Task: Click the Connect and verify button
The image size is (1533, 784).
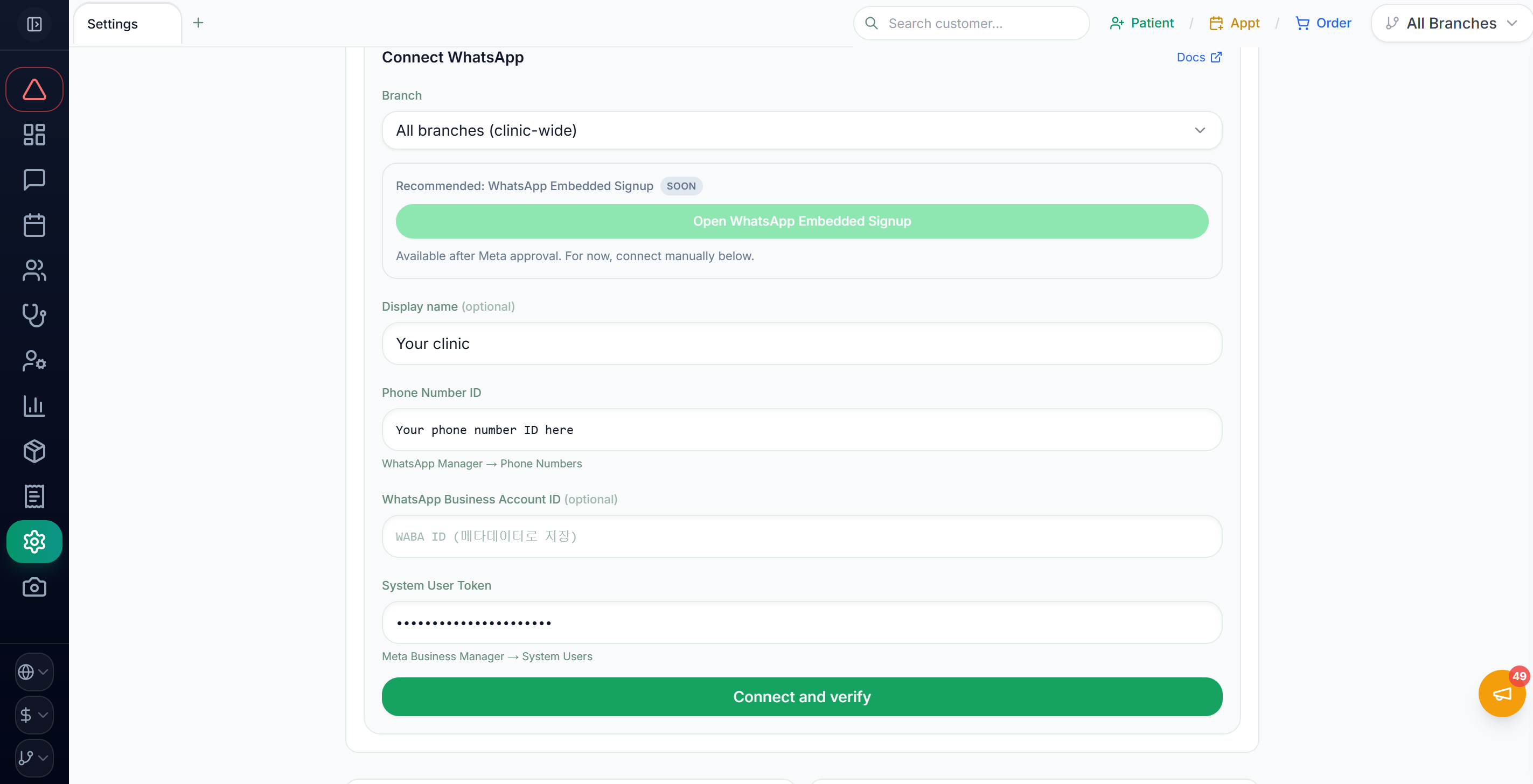Action: point(802,697)
